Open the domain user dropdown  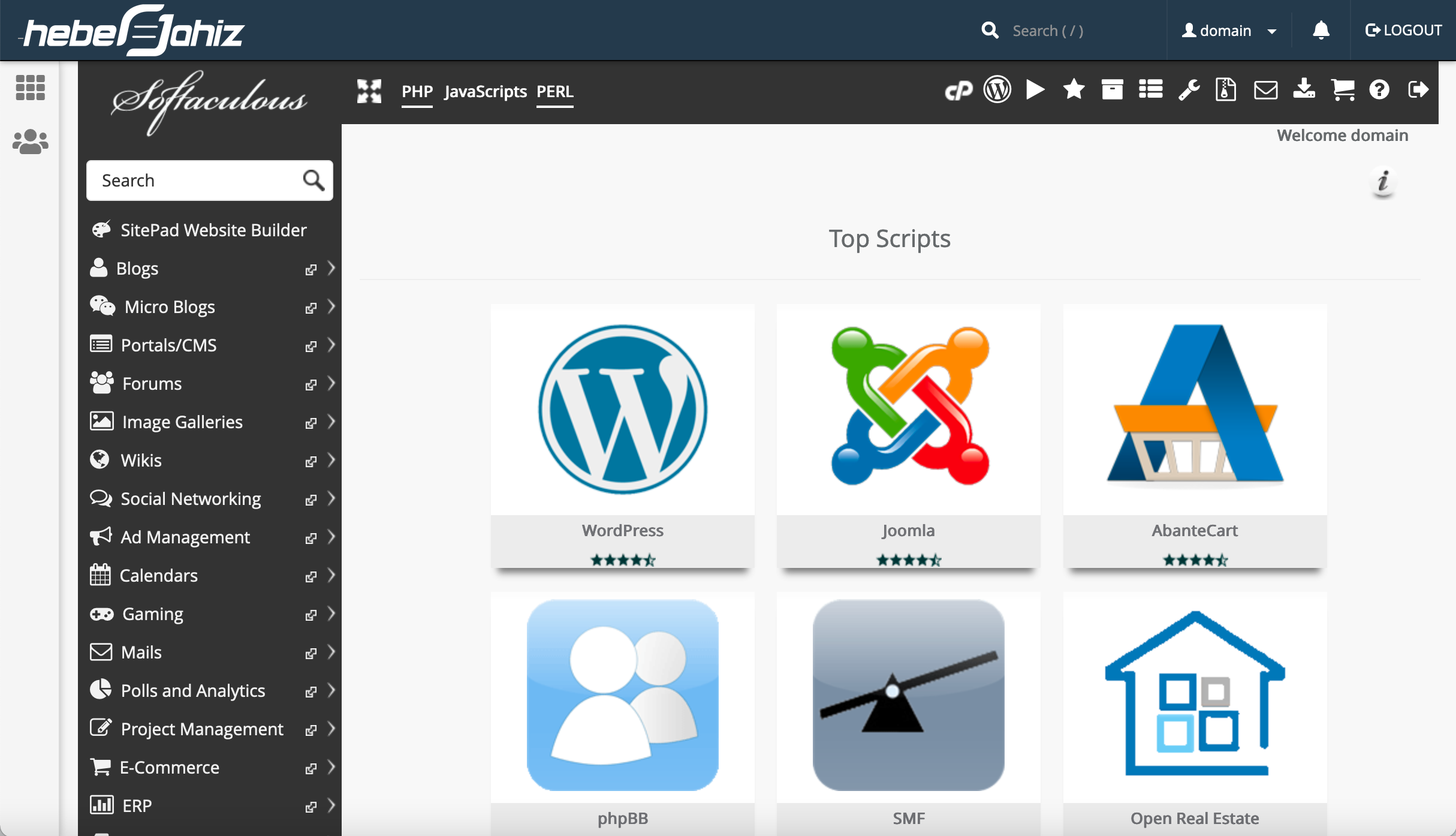click(x=1229, y=31)
